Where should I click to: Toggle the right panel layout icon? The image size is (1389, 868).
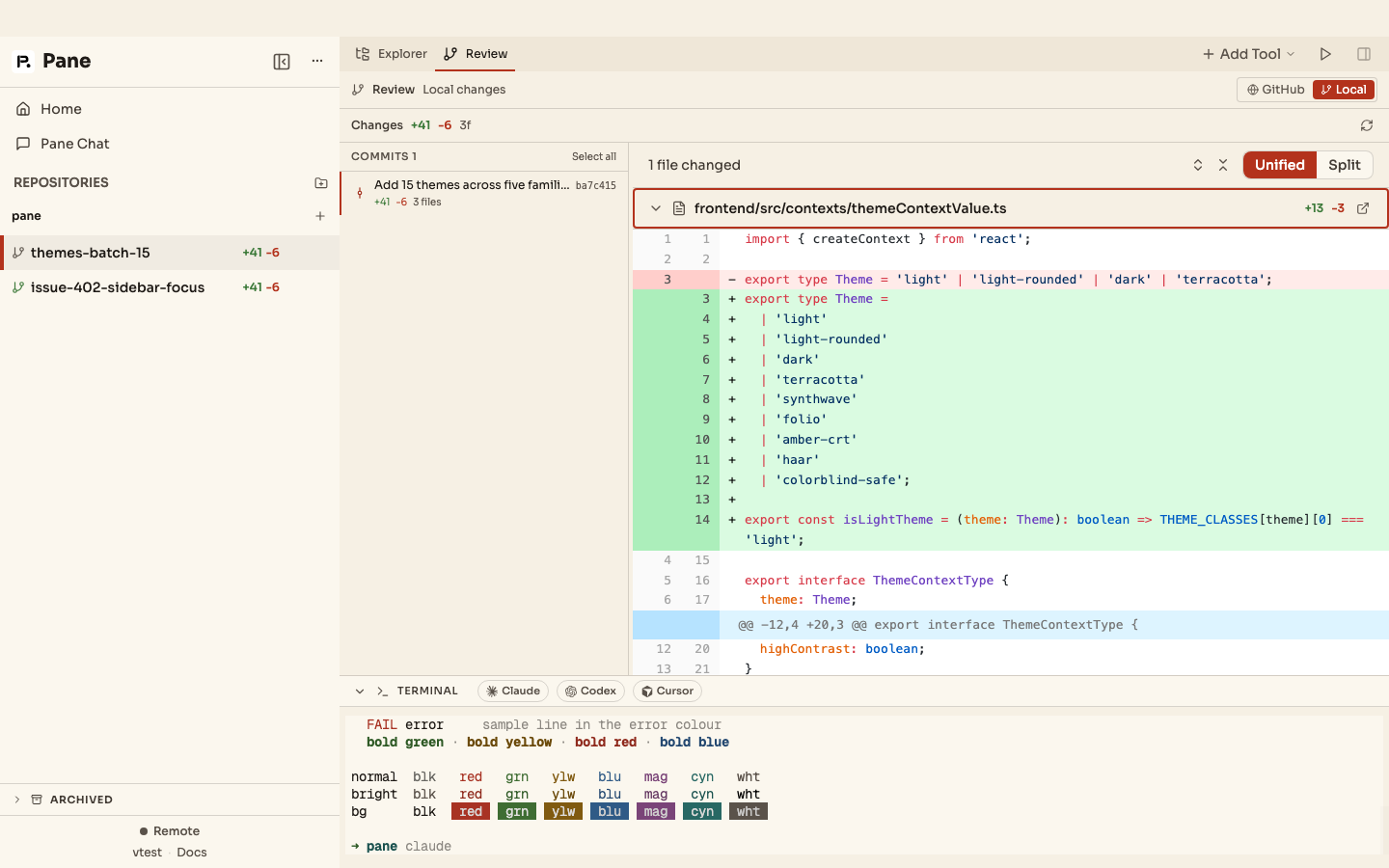pos(1364,54)
